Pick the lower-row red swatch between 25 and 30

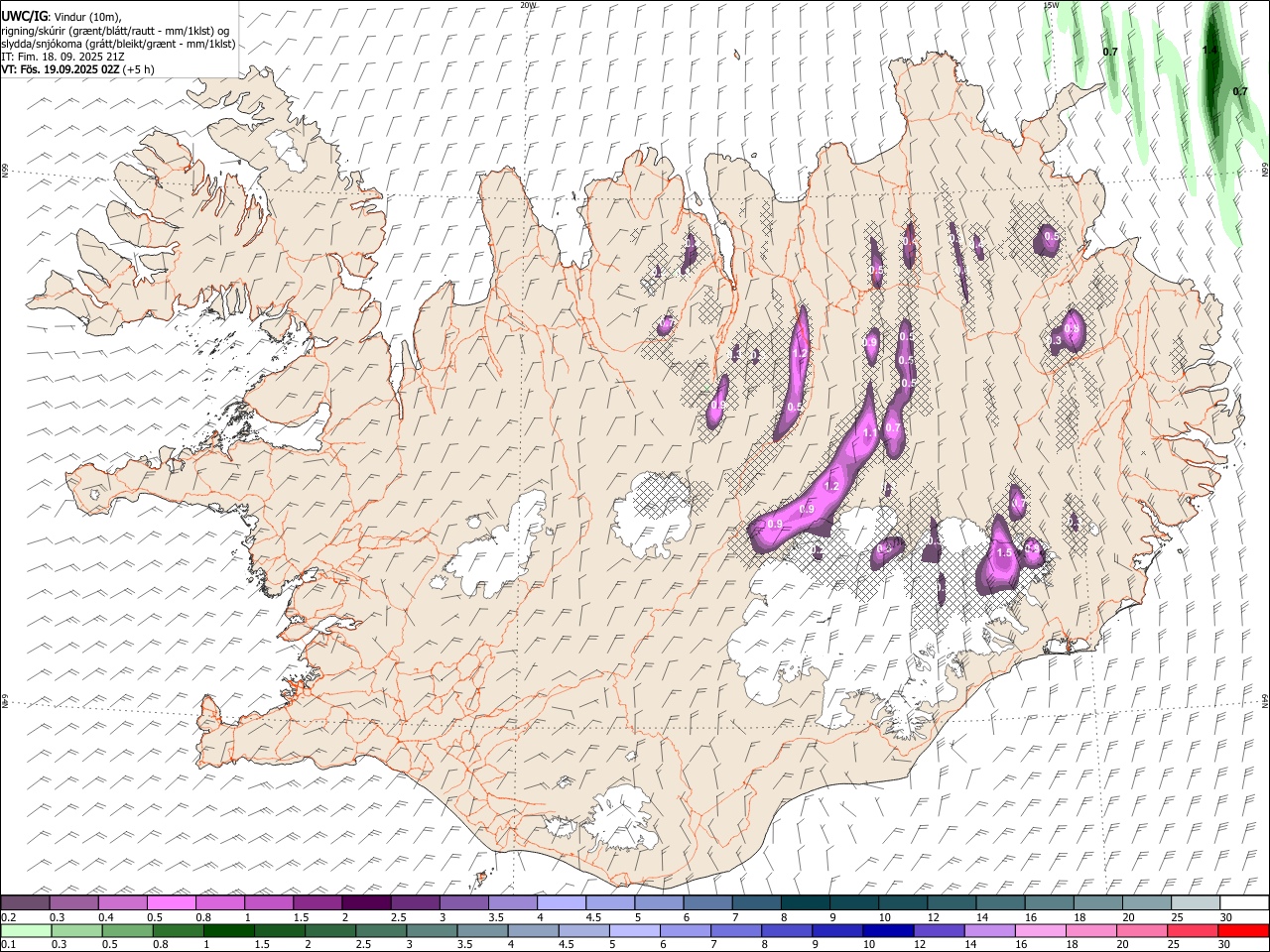[x=1193, y=930]
